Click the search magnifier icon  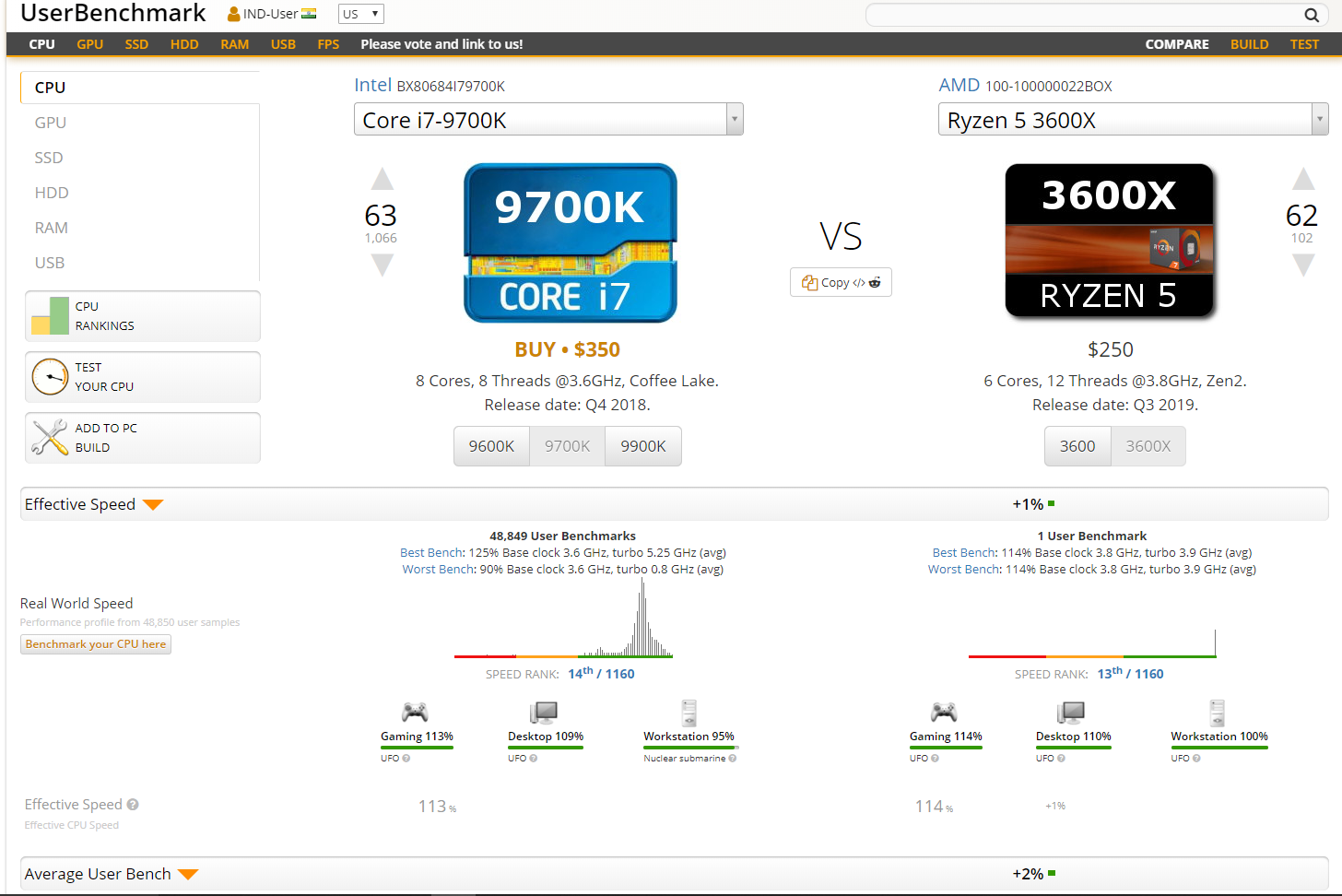(x=1311, y=15)
